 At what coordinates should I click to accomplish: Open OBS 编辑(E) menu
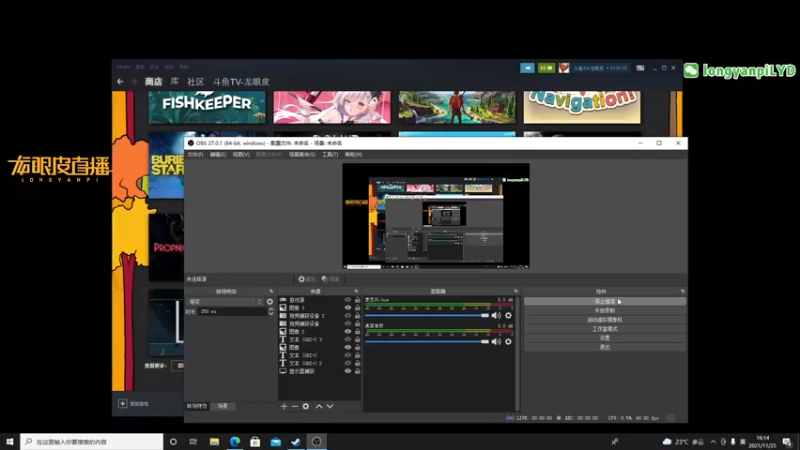[218, 155]
